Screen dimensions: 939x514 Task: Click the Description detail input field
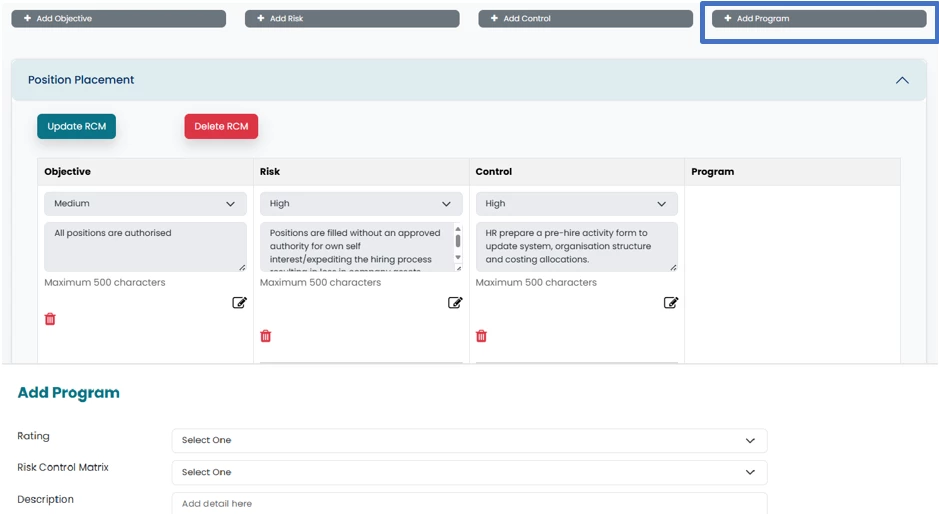pyautogui.click(x=469, y=503)
